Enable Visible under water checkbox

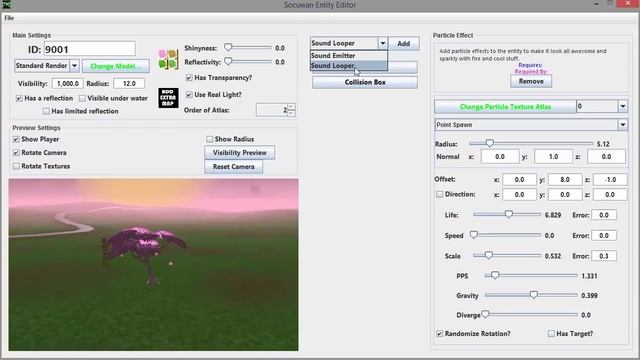(82, 98)
